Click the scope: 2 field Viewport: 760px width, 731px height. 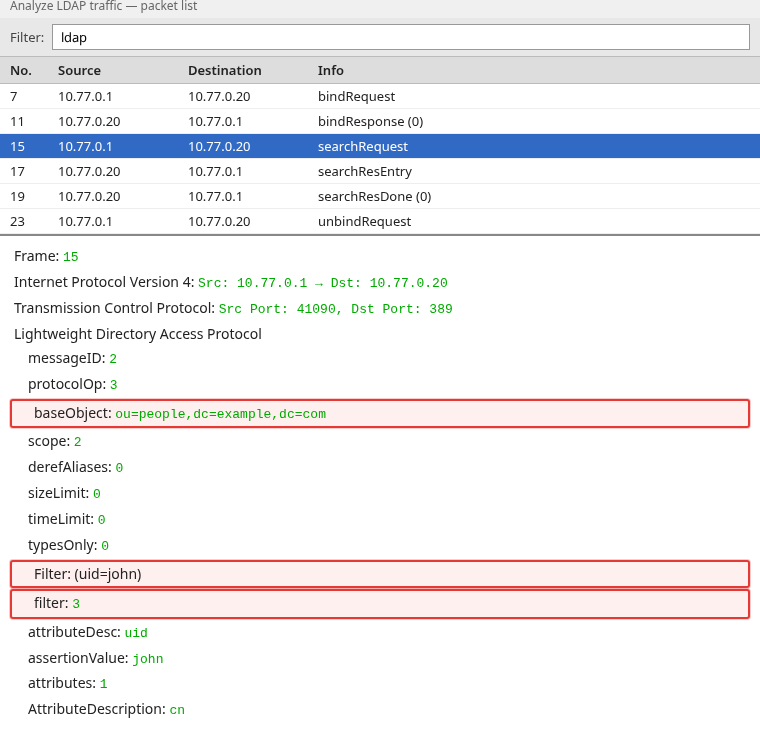coord(55,442)
